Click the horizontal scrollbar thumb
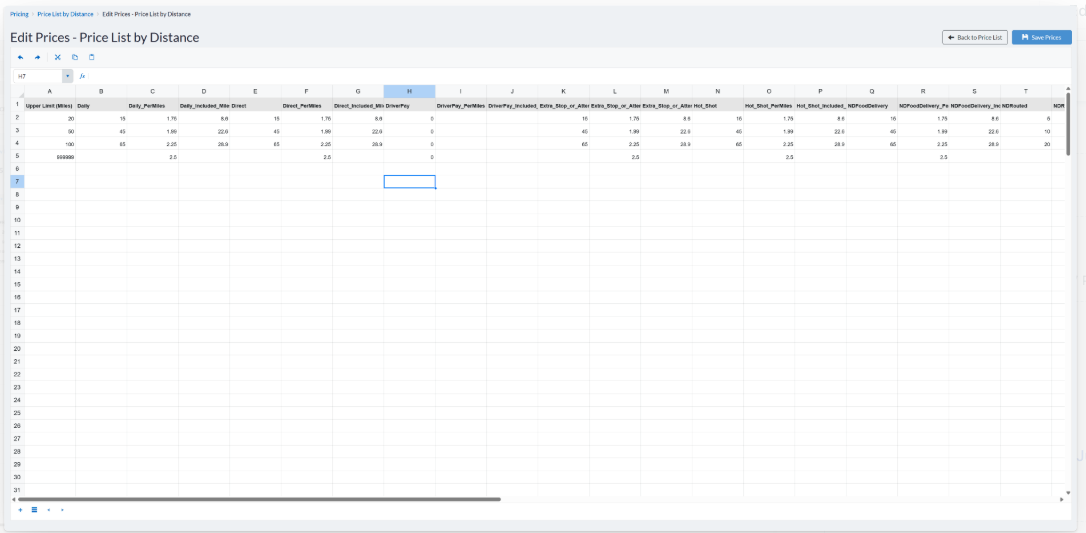 (x=259, y=498)
